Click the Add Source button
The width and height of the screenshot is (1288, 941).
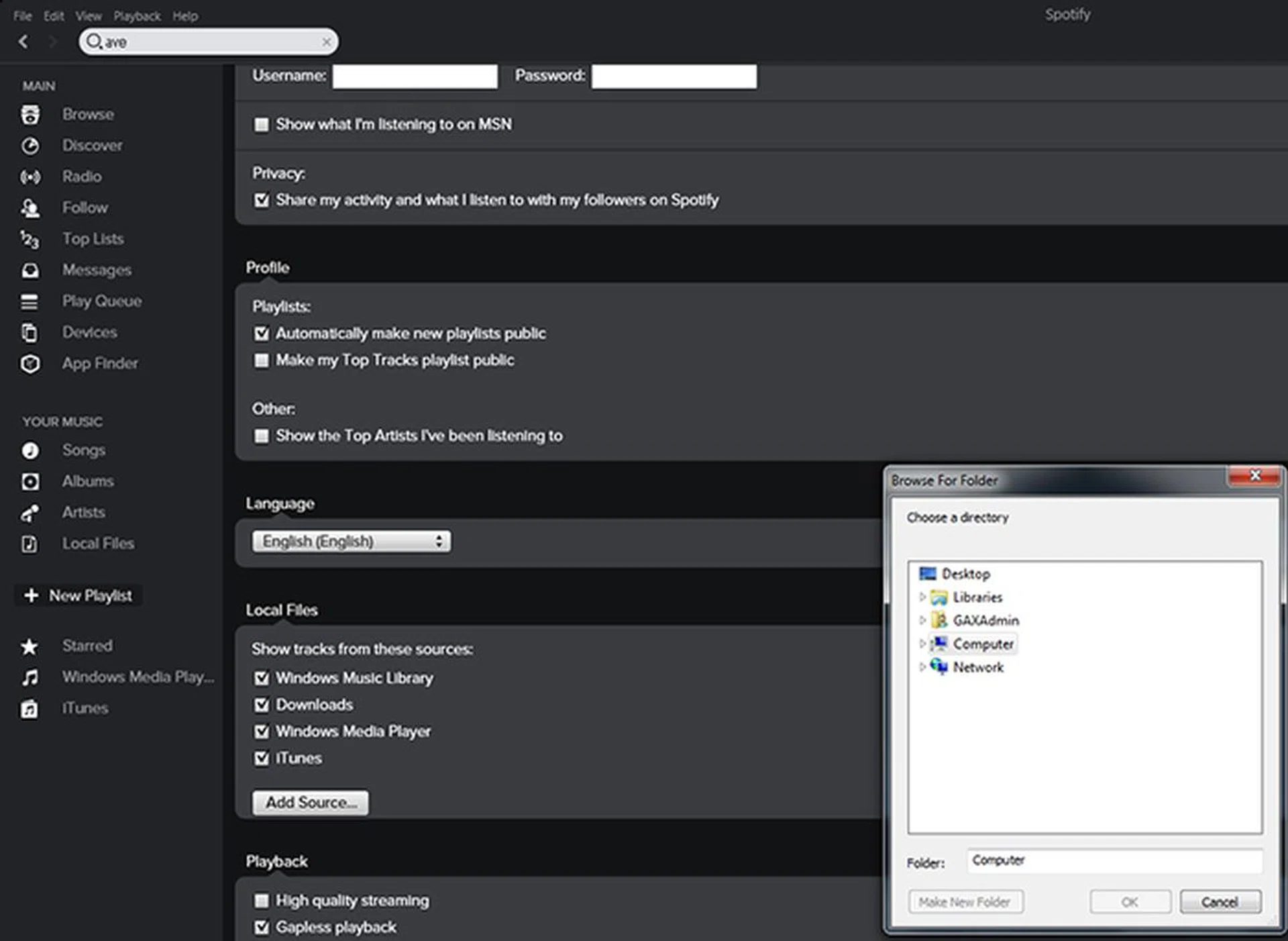point(310,803)
